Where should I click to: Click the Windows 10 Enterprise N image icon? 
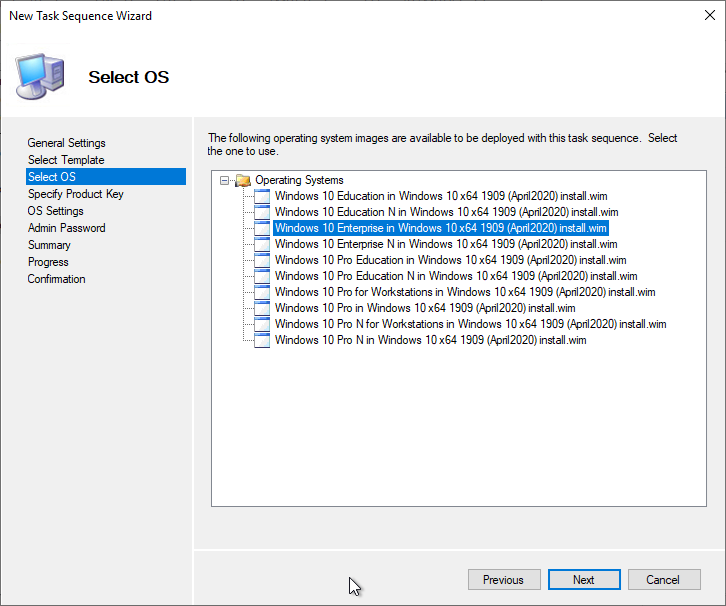coord(262,244)
